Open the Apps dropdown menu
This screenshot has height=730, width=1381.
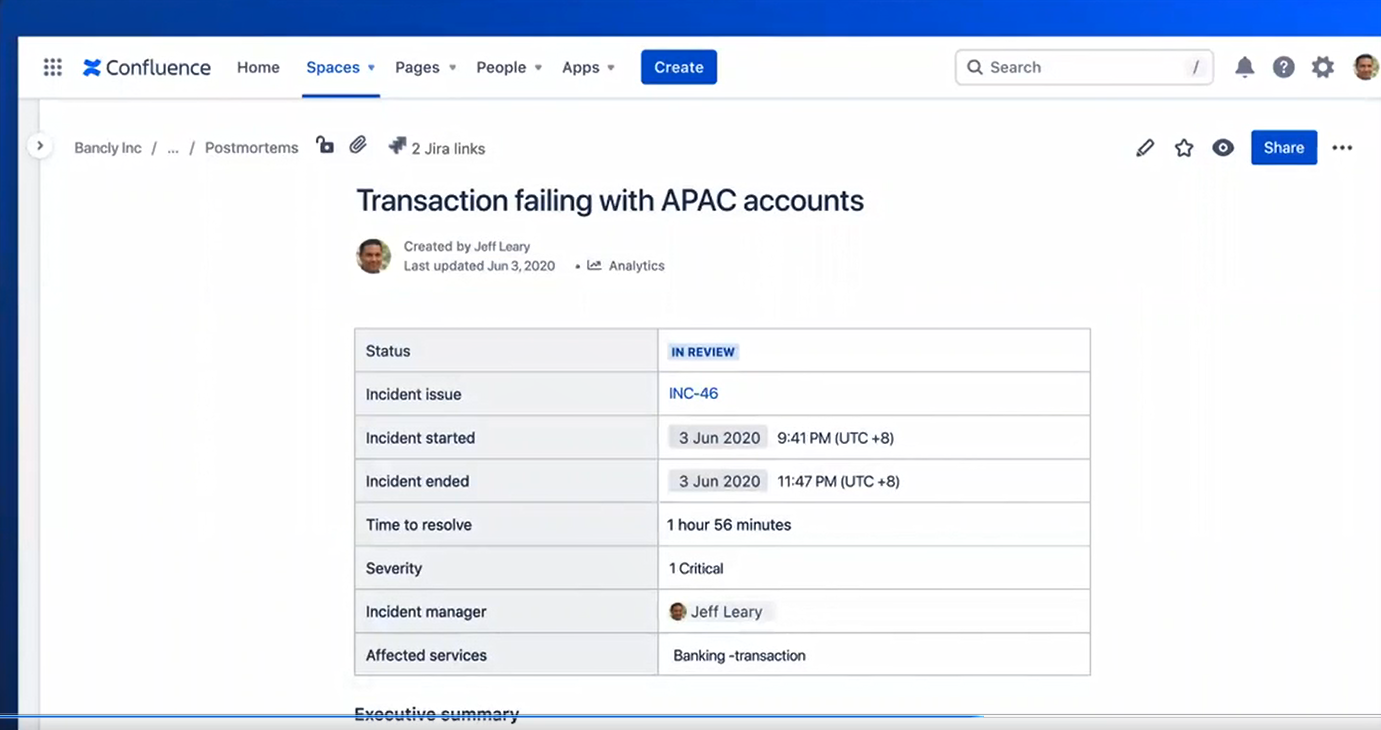[588, 67]
